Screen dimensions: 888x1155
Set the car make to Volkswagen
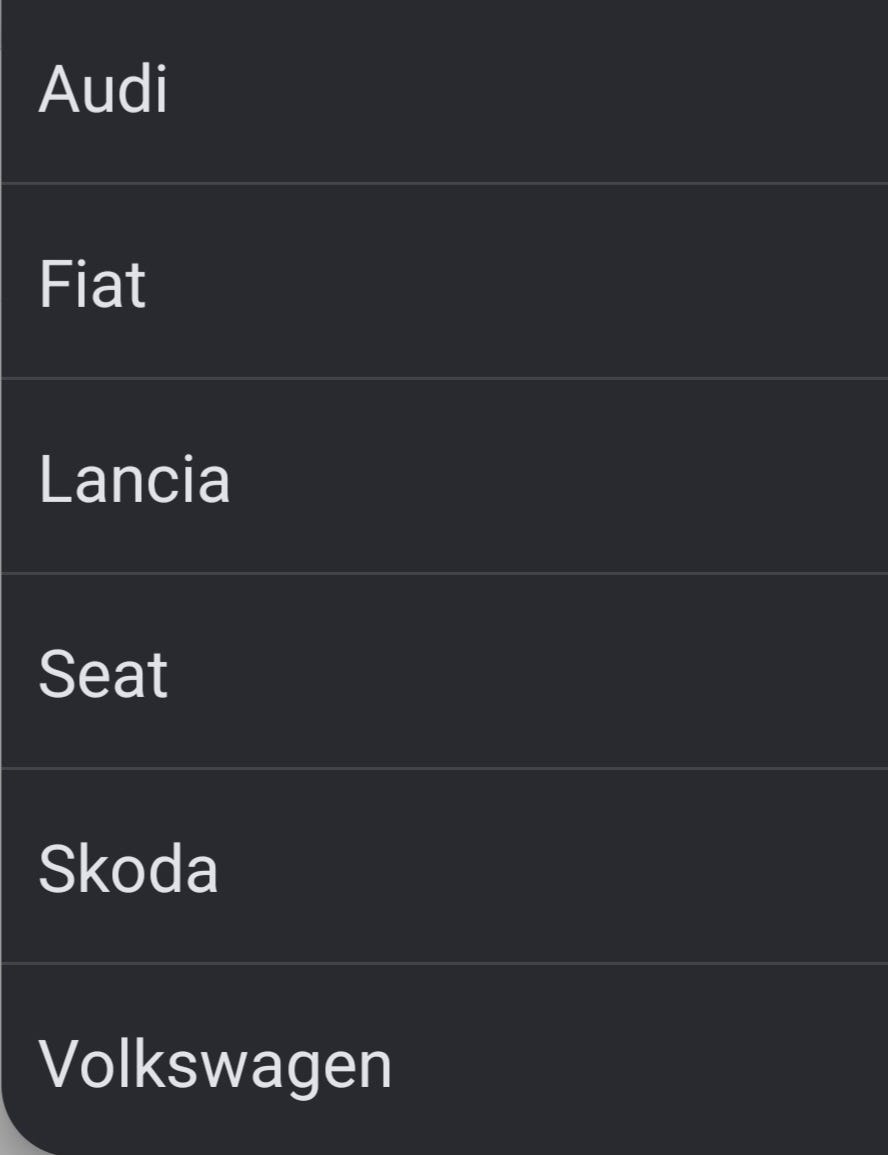(x=215, y=1064)
